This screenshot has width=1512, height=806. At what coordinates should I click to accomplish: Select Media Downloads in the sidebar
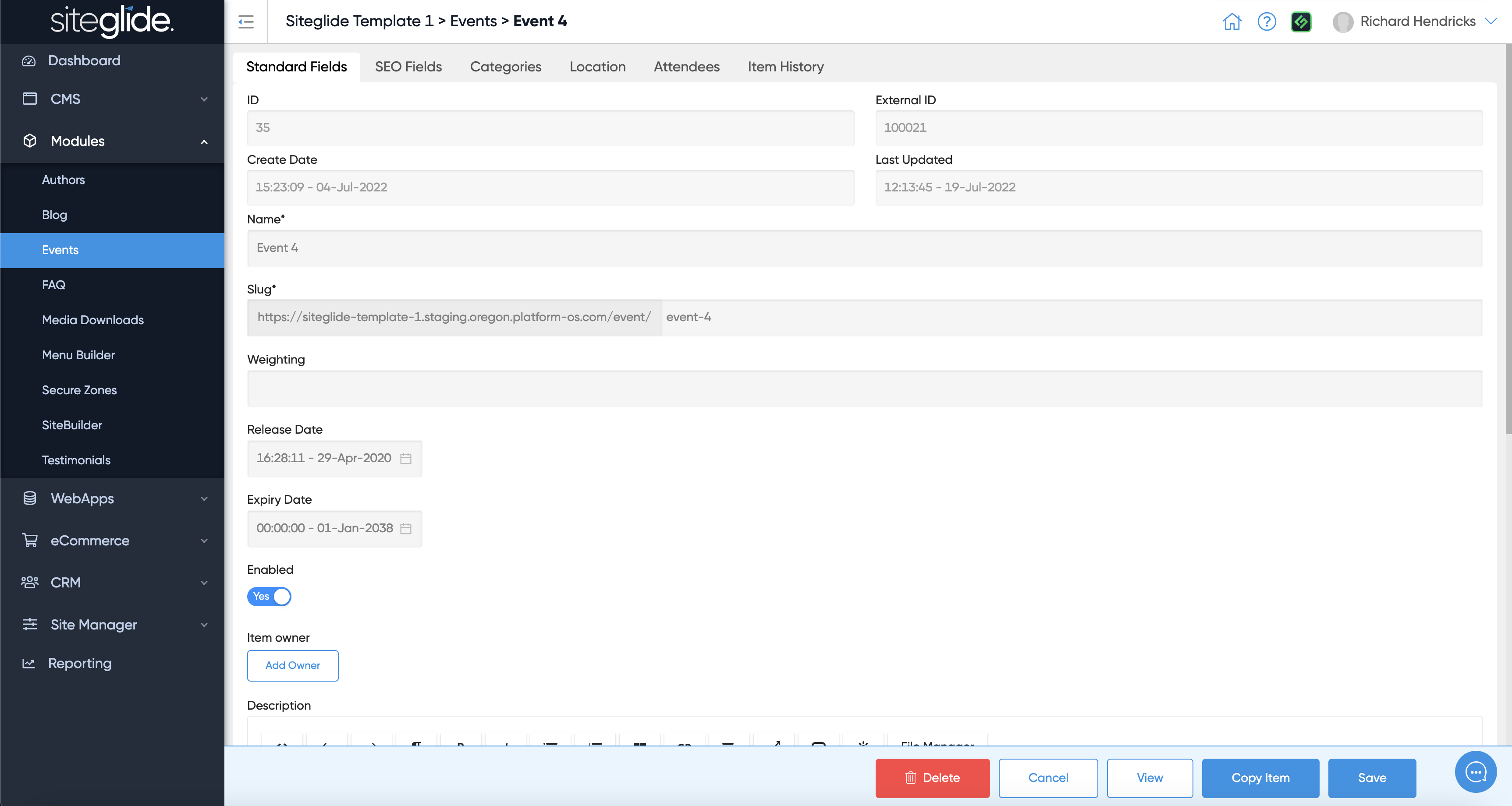[x=93, y=320]
